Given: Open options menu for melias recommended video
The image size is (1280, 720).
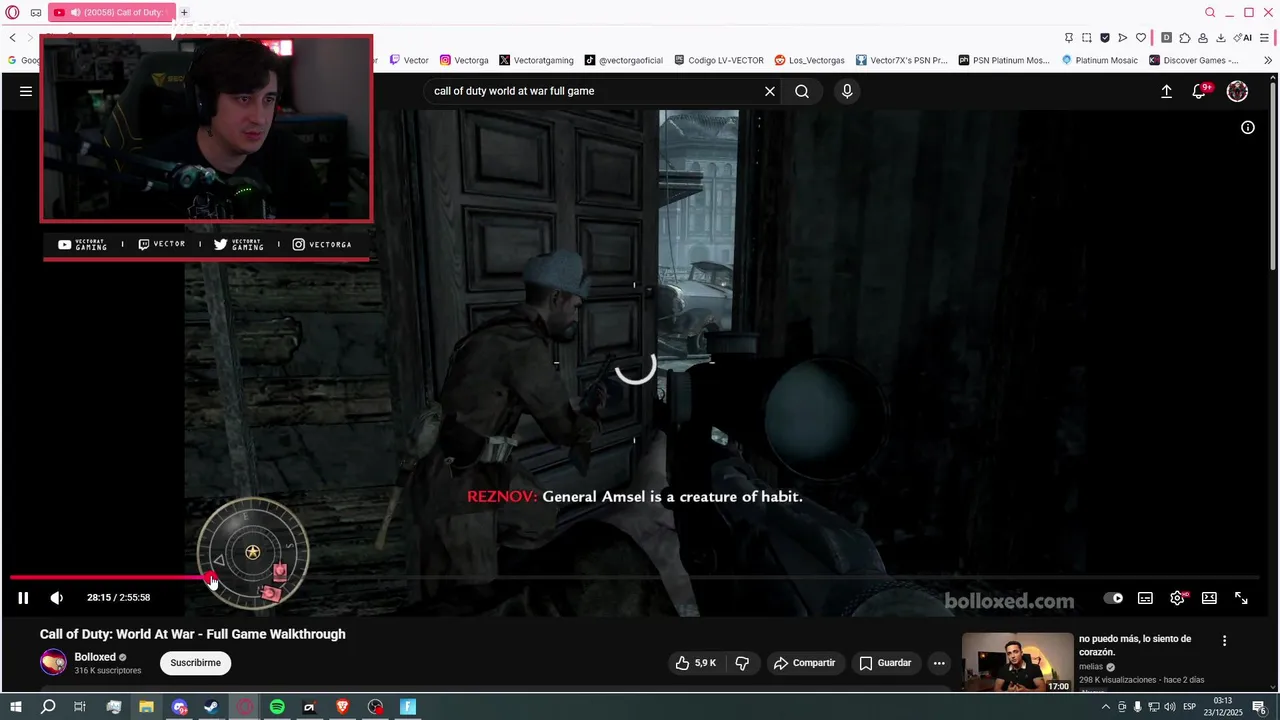Looking at the screenshot, I should point(1224,641).
